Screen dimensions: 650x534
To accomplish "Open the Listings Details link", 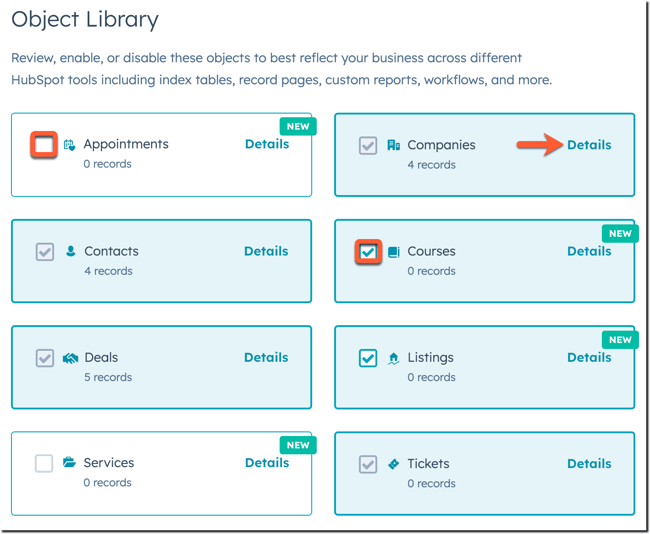I will (589, 357).
